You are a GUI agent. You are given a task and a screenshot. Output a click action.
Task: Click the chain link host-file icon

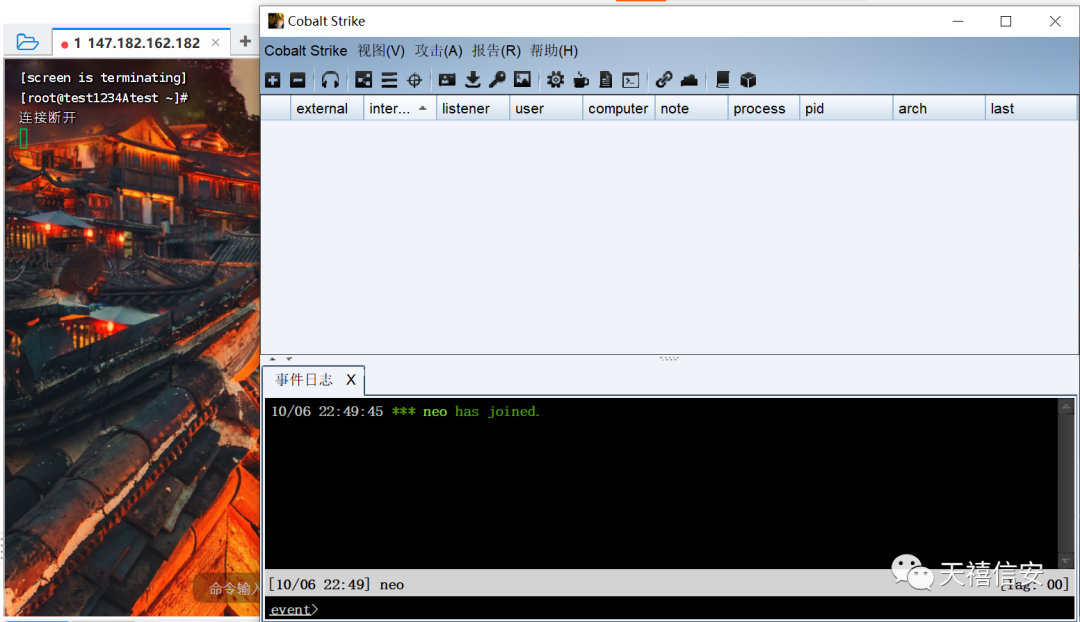663,80
